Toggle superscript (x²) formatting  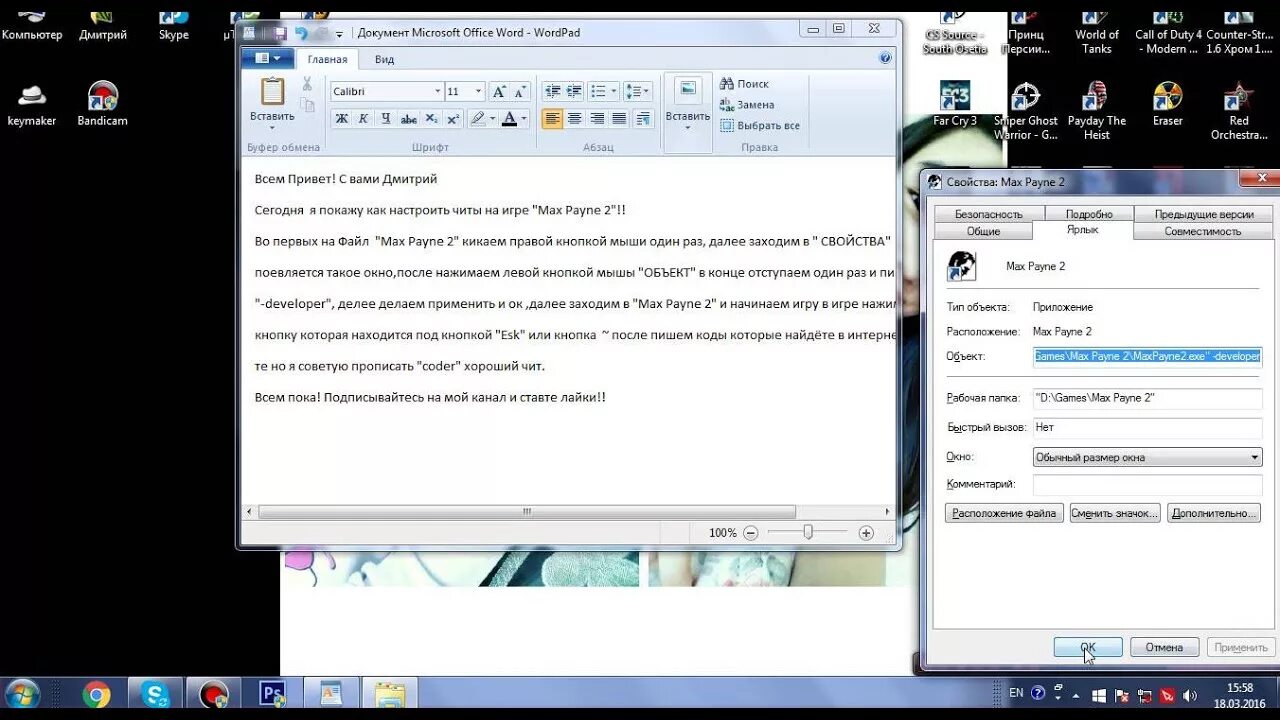452,118
